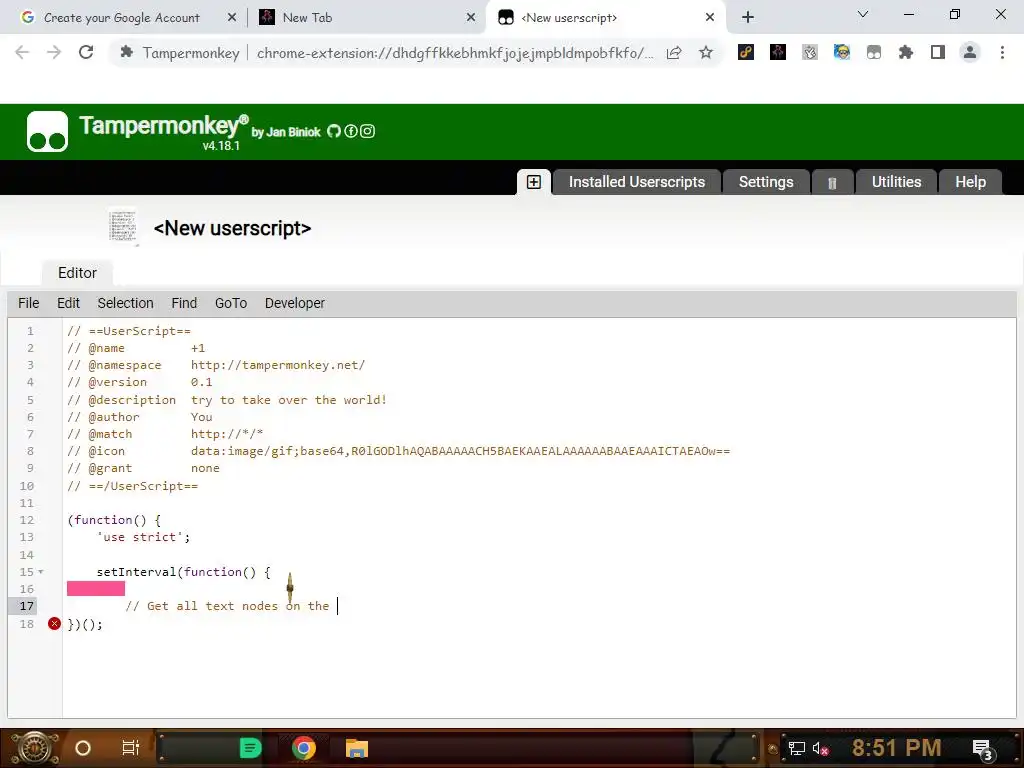Click the 8:51 PM taskbar clock
This screenshot has height=768, width=1024.
click(896, 748)
